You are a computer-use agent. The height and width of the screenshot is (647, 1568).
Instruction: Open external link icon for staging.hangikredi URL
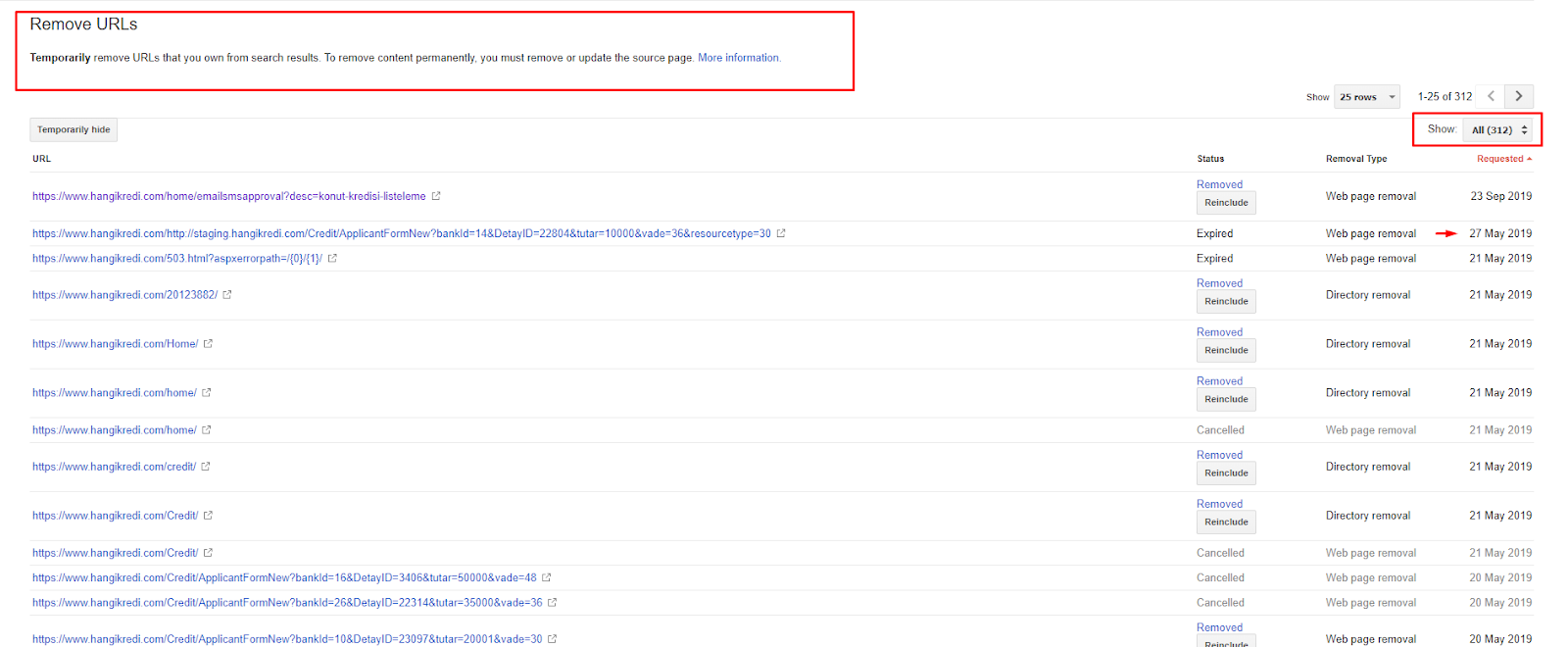[x=781, y=233]
